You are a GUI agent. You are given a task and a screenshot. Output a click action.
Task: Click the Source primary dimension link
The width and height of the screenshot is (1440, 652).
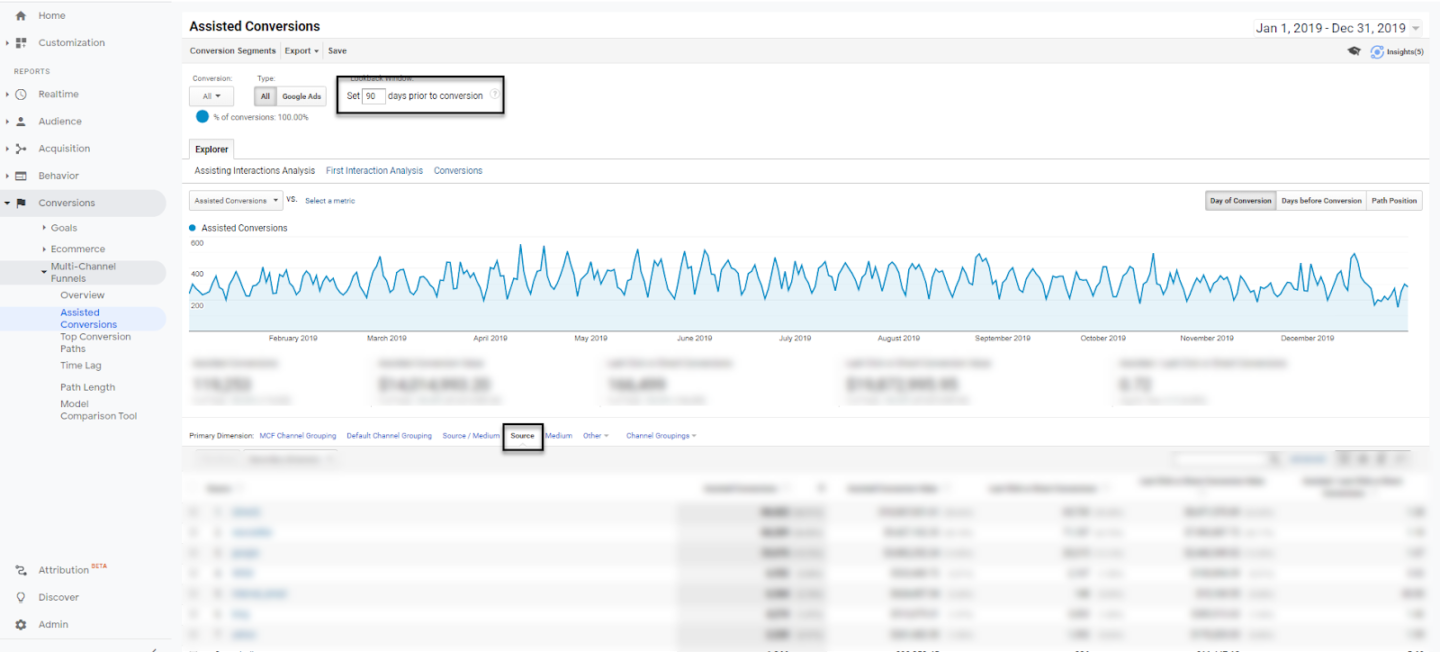[x=522, y=436]
